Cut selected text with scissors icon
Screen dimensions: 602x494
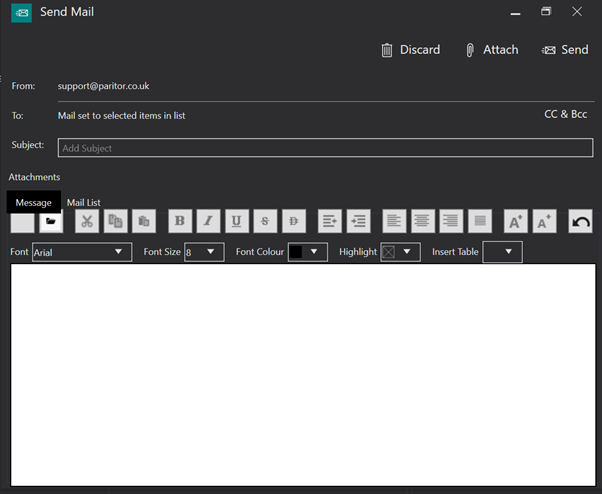tap(87, 221)
